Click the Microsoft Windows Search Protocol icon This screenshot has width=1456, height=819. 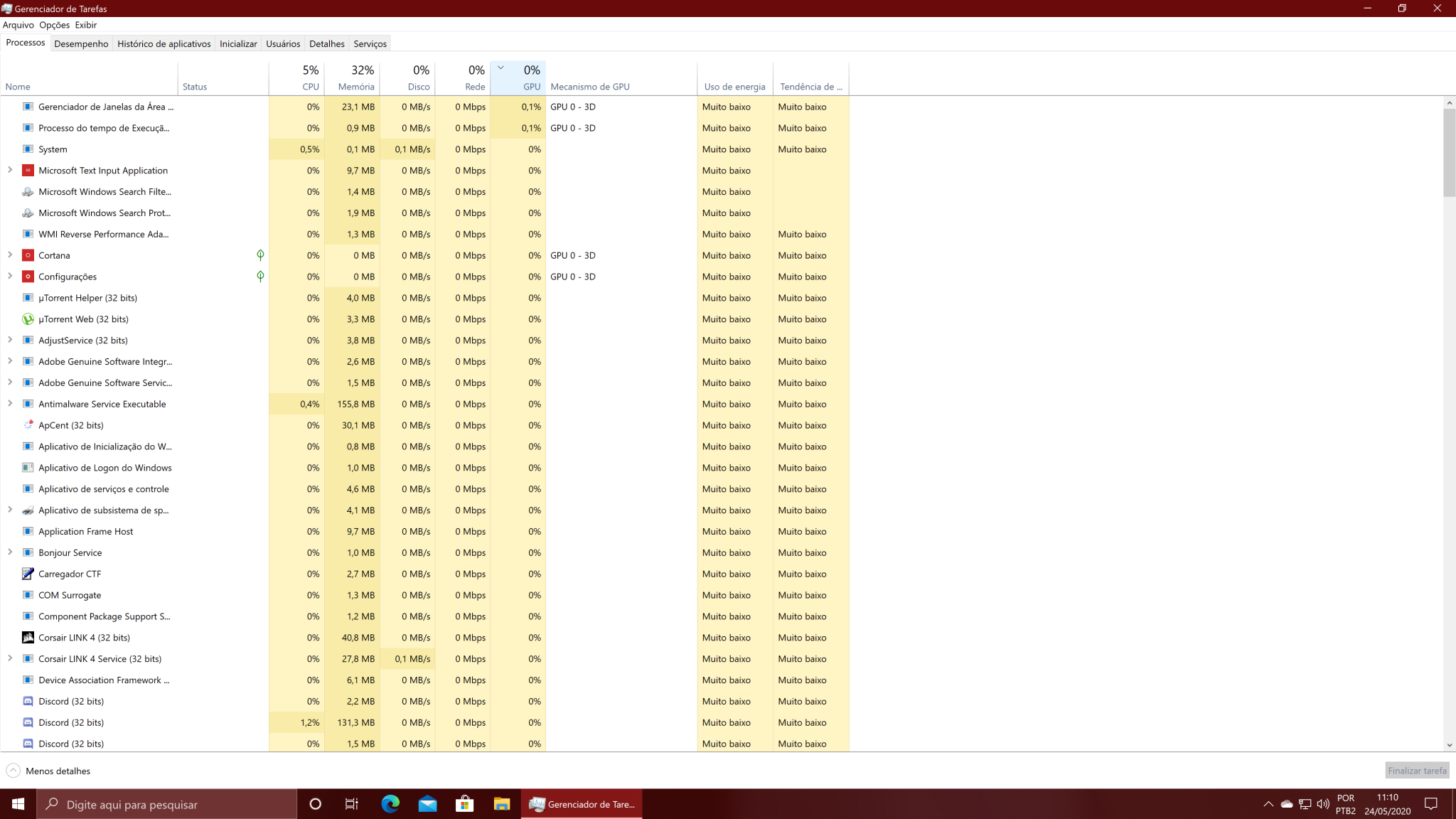[28, 213]
